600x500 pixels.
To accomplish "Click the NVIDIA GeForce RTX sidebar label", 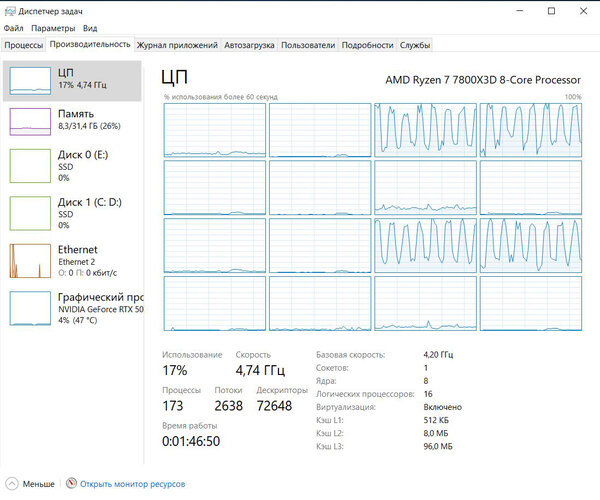I will click(x=101, y=309).
